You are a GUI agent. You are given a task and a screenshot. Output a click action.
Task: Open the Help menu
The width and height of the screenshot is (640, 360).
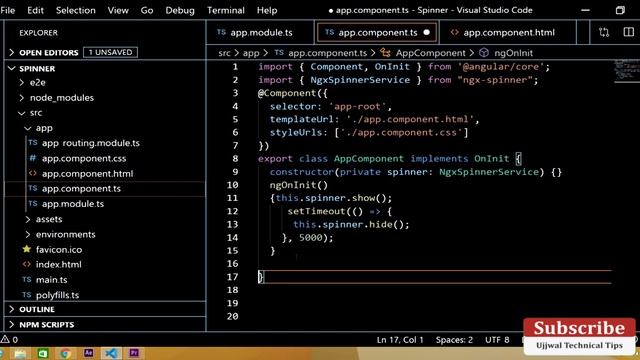coord(267,10)
